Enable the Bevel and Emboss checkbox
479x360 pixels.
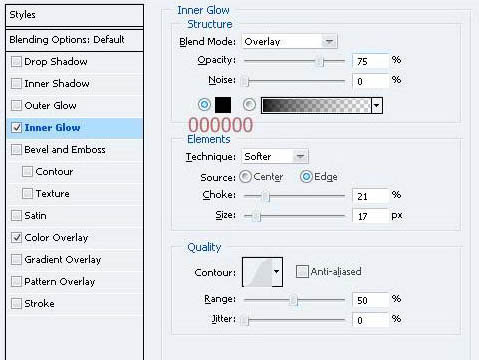pyautogui.click(x=16, y=149)
